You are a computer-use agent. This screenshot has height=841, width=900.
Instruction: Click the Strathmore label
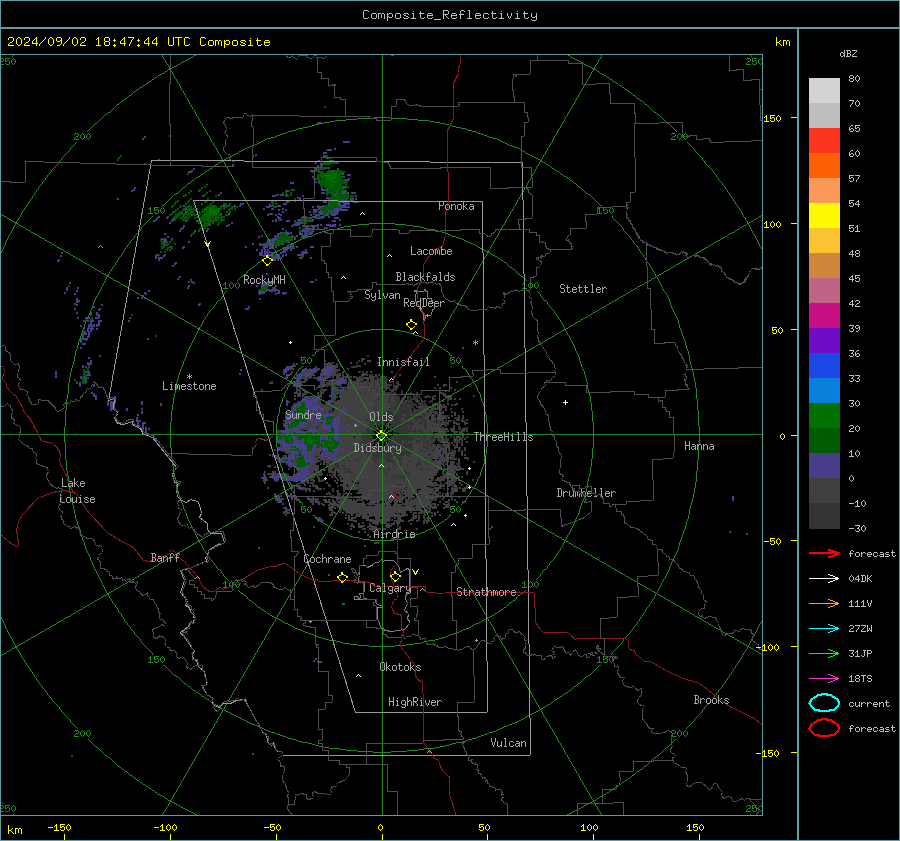pos(486,592)
